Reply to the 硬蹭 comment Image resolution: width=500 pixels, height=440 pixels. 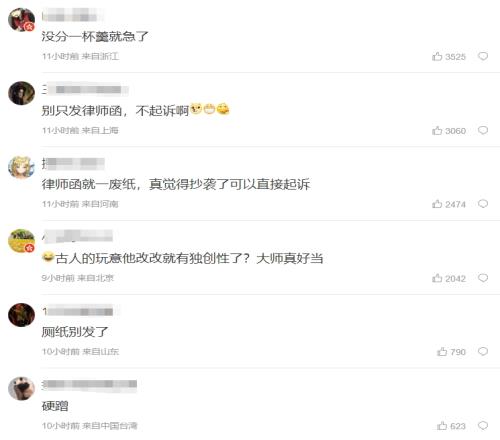pyautogui.click(x=483, y=426)
